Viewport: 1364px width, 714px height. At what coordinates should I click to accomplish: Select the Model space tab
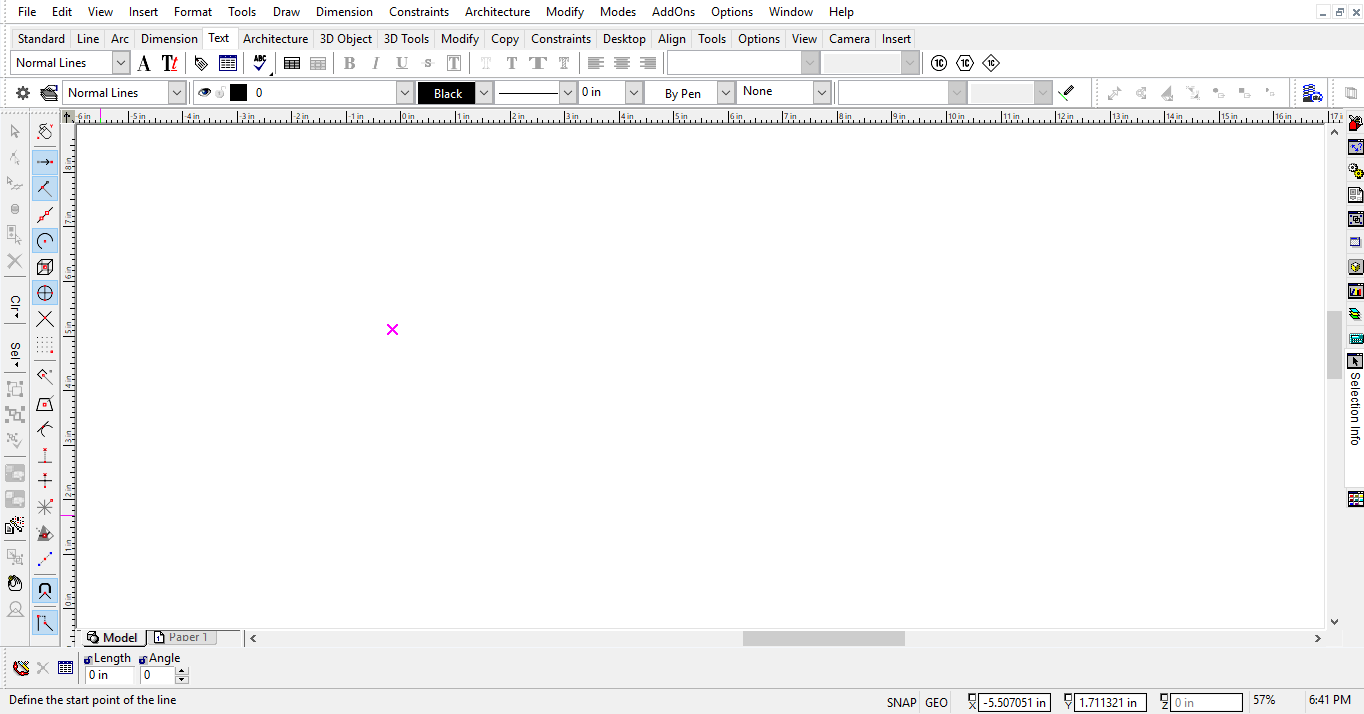click(x=112, y=637)
